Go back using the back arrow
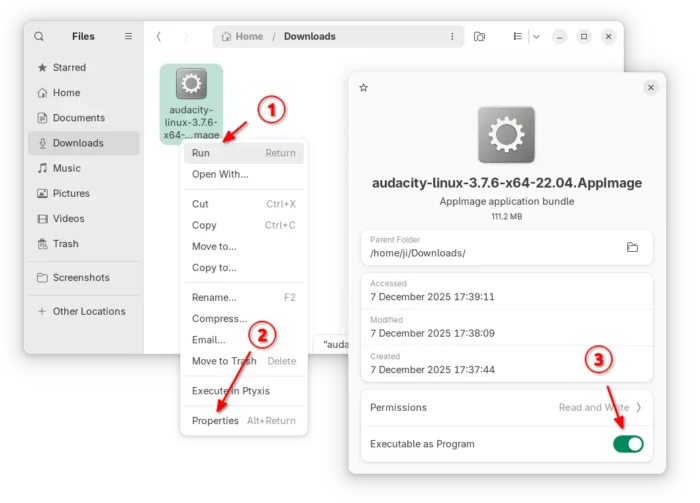 tap(159, 36)
